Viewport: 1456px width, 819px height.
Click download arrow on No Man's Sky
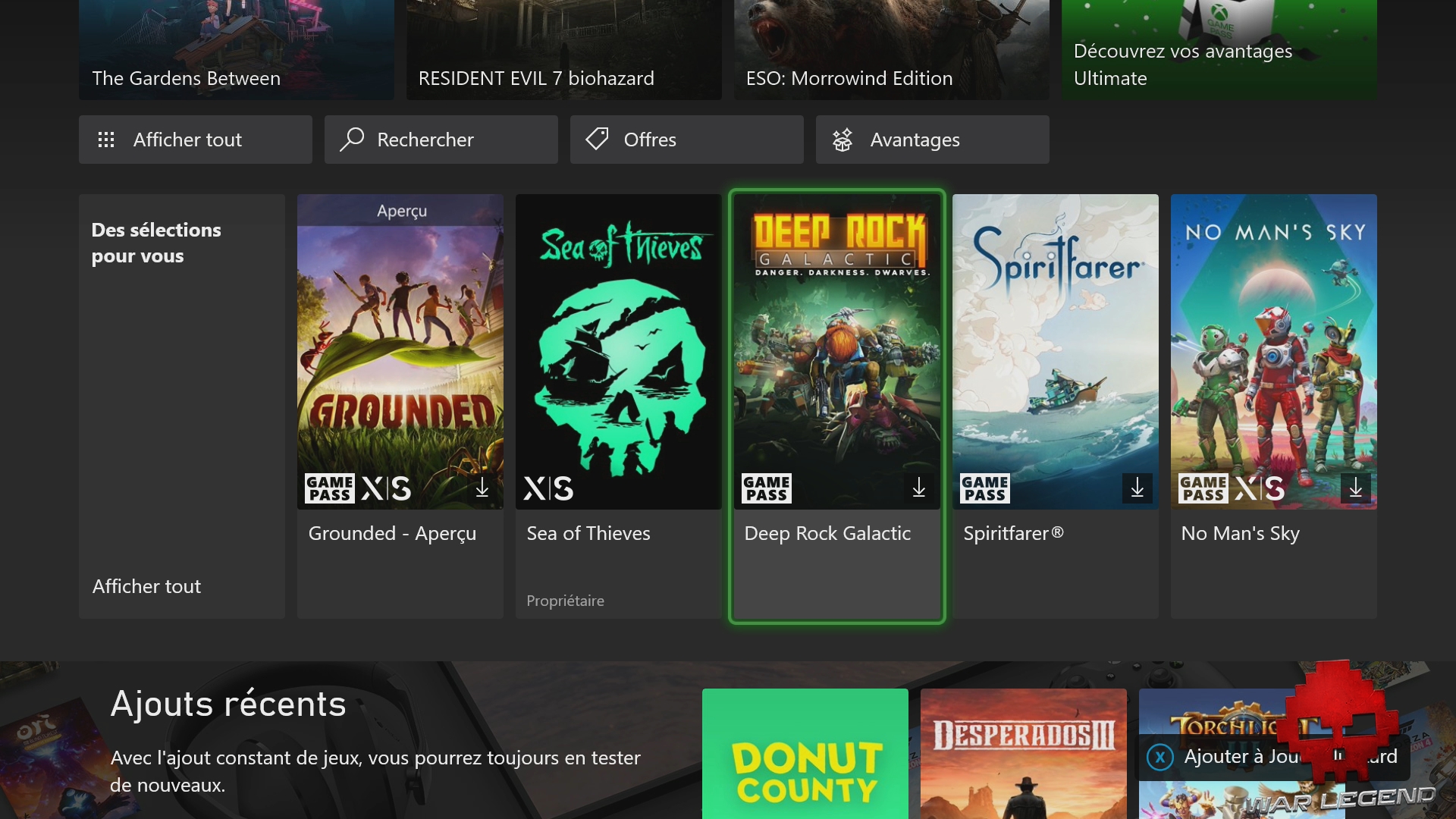coord(1355,488)
